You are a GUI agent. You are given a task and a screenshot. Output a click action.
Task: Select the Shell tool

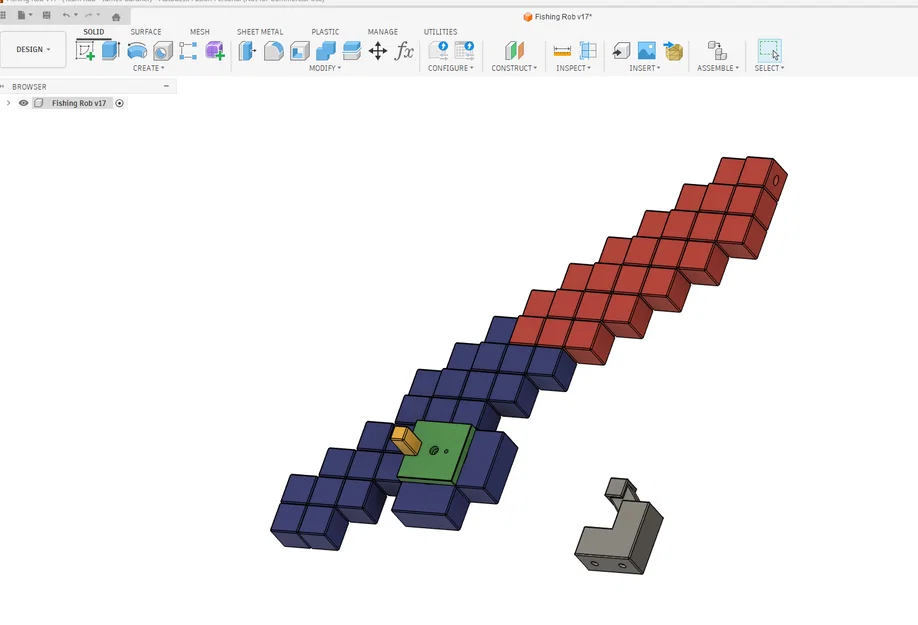coord(300,51)
